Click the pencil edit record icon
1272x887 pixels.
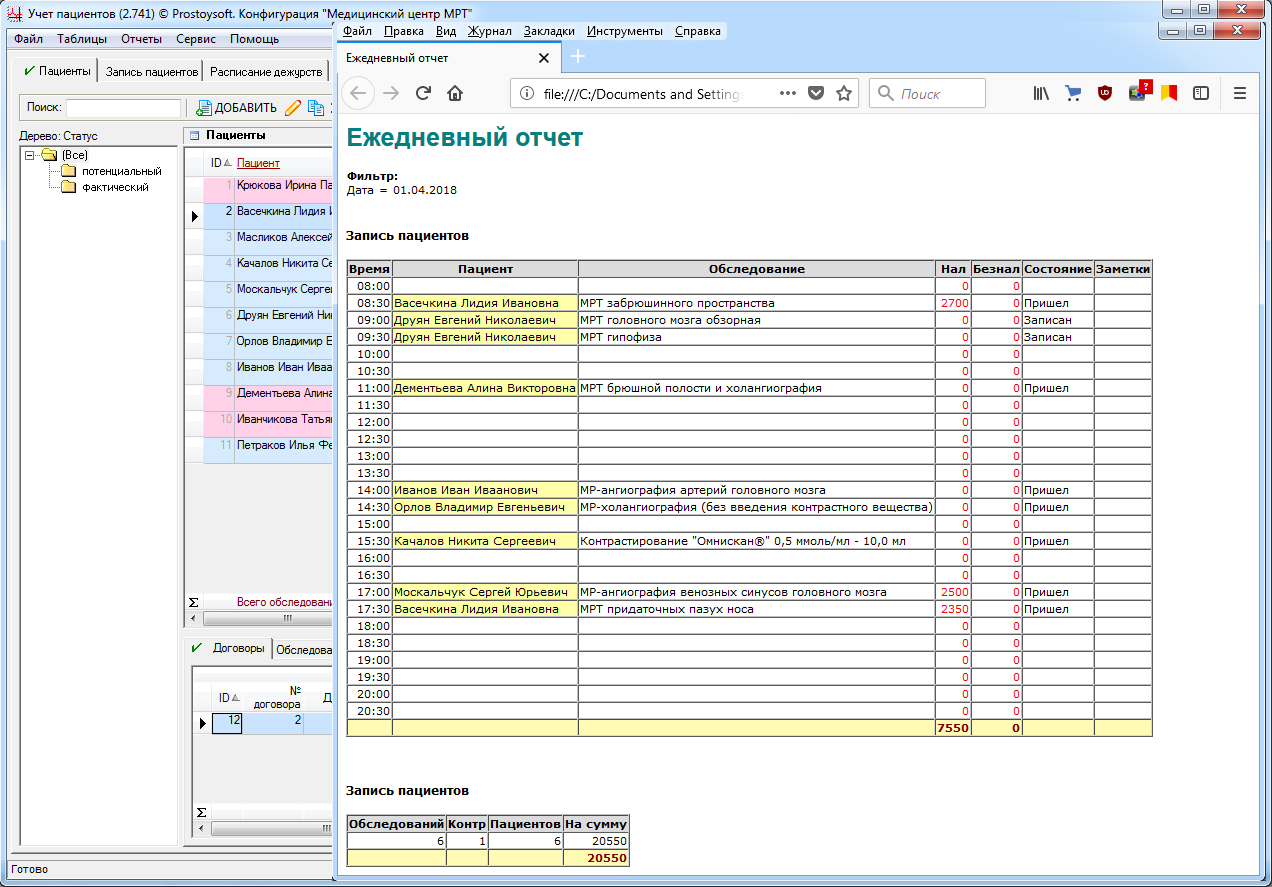[293, 108]
